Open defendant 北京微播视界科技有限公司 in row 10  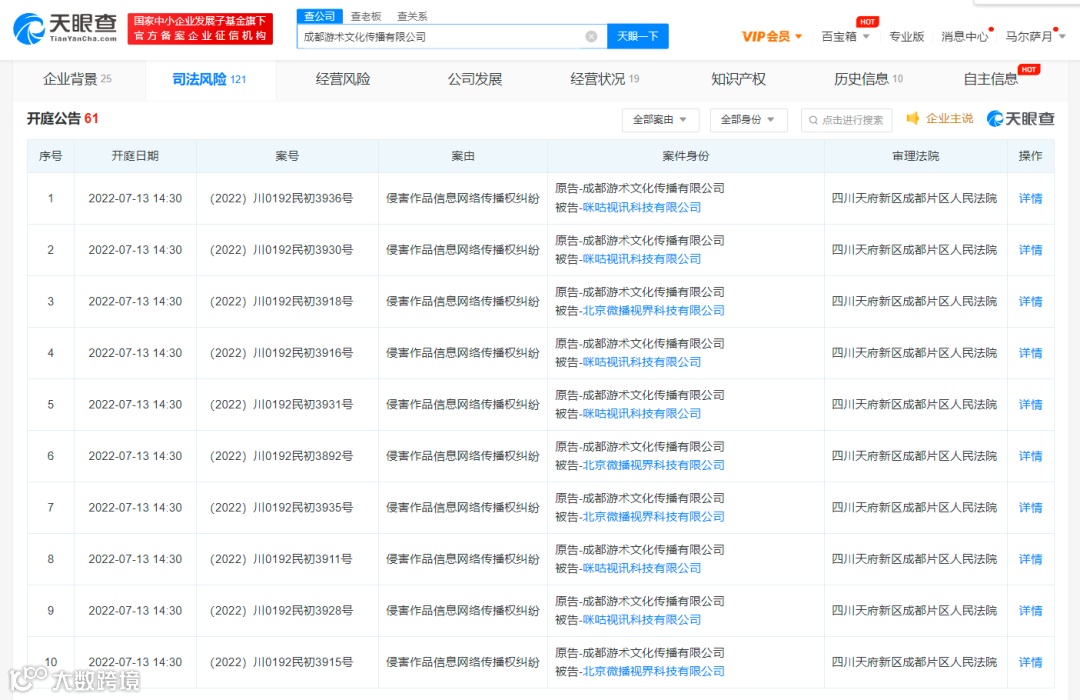654,671
